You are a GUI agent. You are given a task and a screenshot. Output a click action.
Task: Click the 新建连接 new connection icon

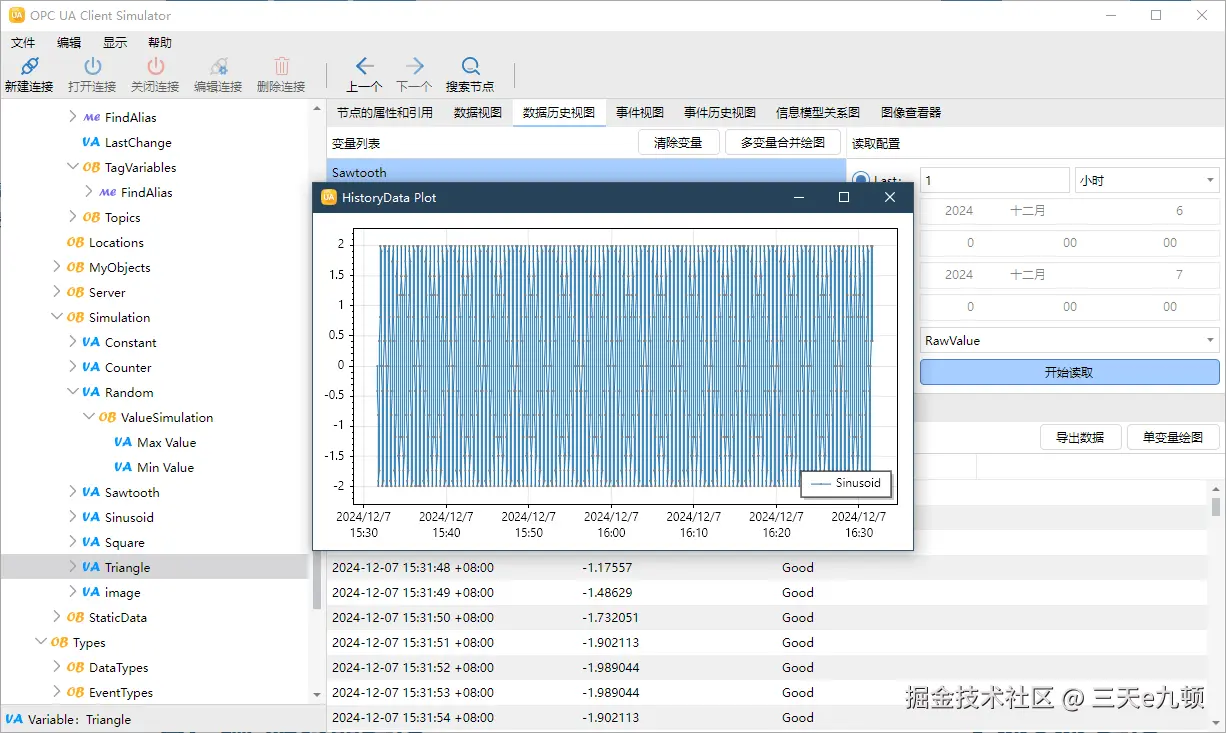pos(29,67)
